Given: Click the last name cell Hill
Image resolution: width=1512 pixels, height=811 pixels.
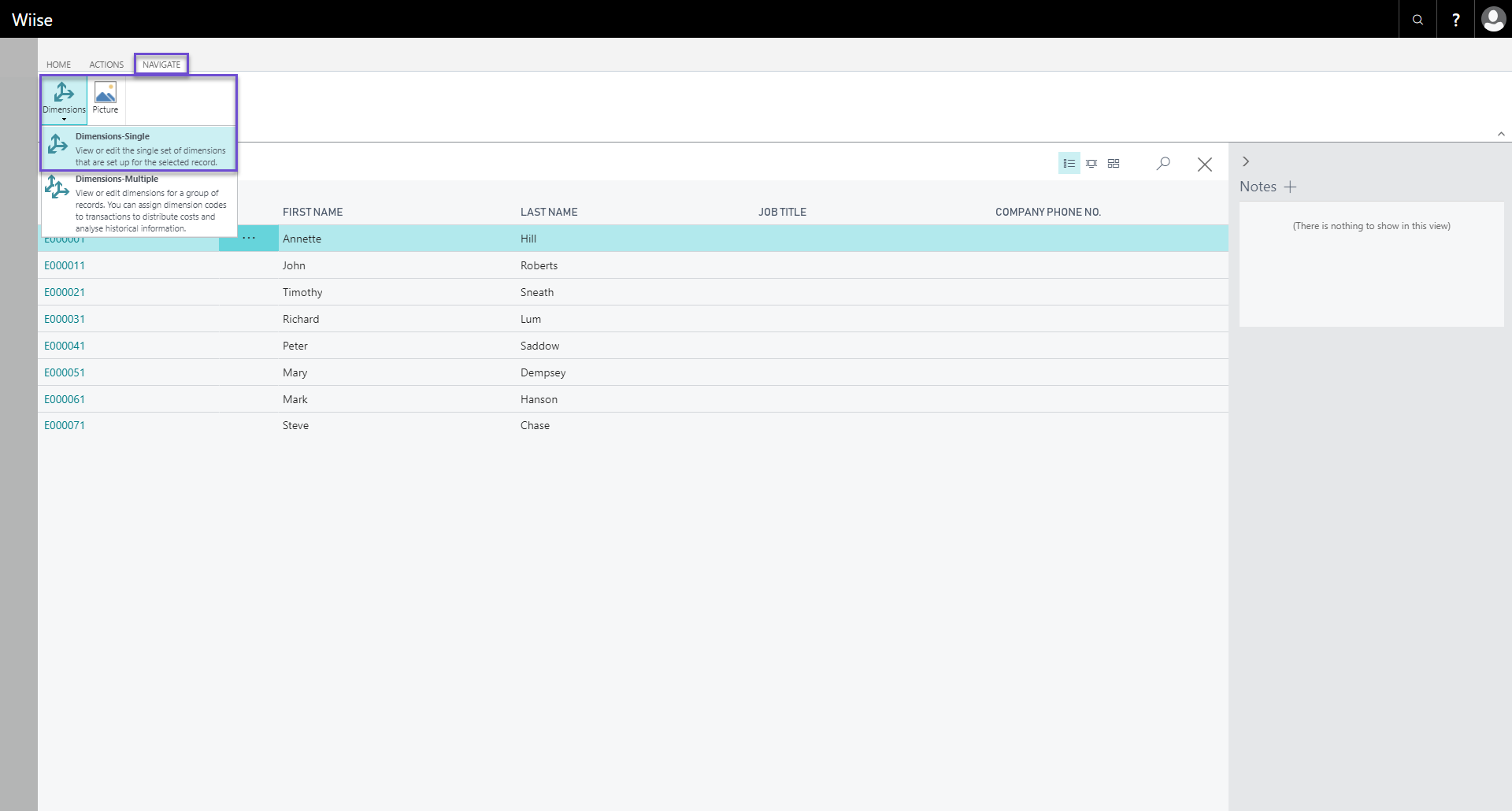Looking at the screenshot, I should tap(528, 239).
